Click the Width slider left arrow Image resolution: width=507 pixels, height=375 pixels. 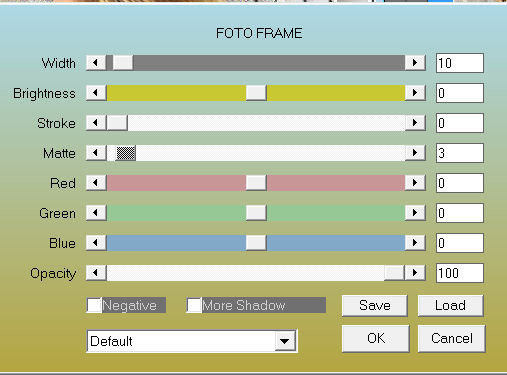[96, 63]
